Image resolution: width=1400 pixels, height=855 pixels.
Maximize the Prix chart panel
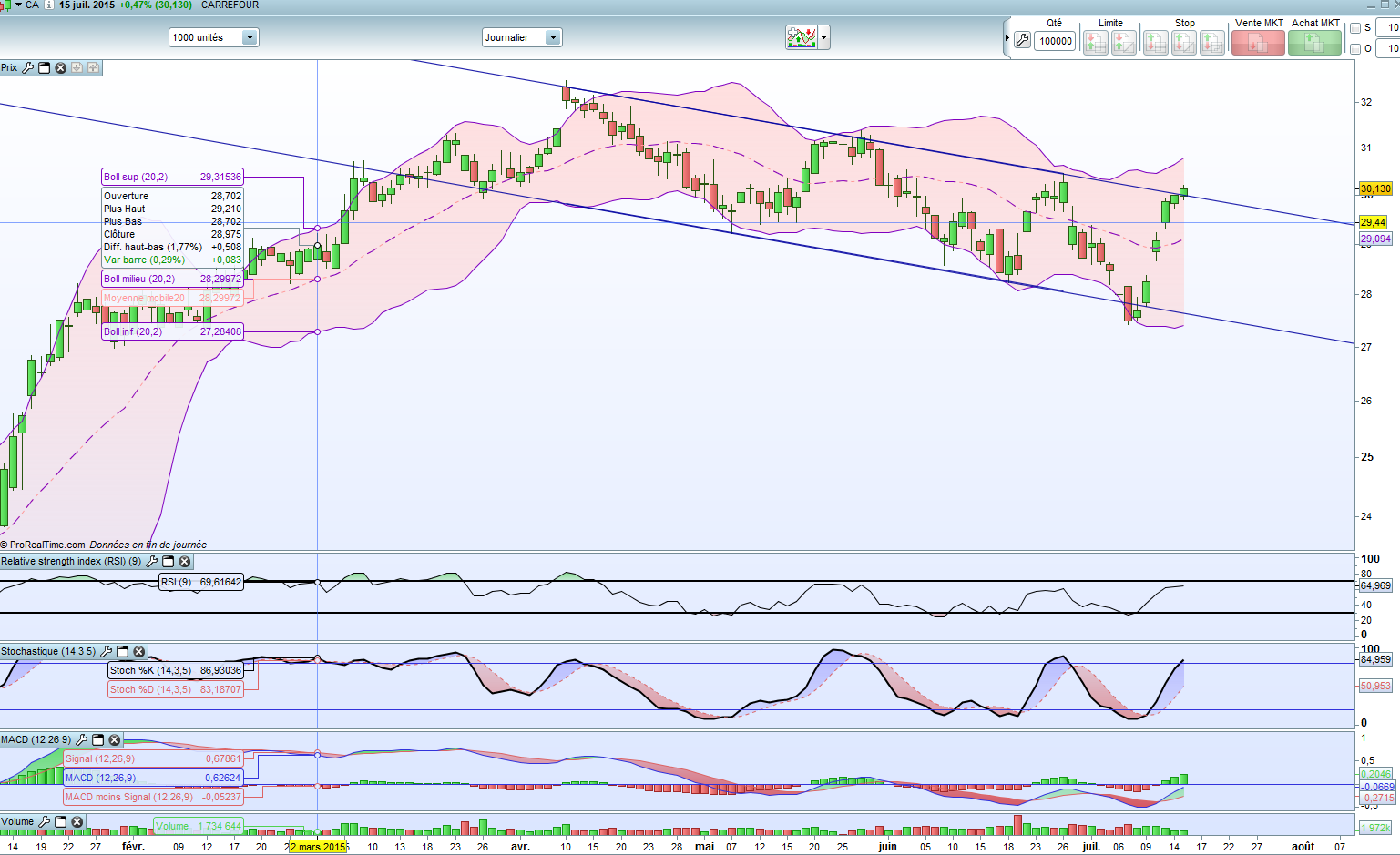(44, 68)
